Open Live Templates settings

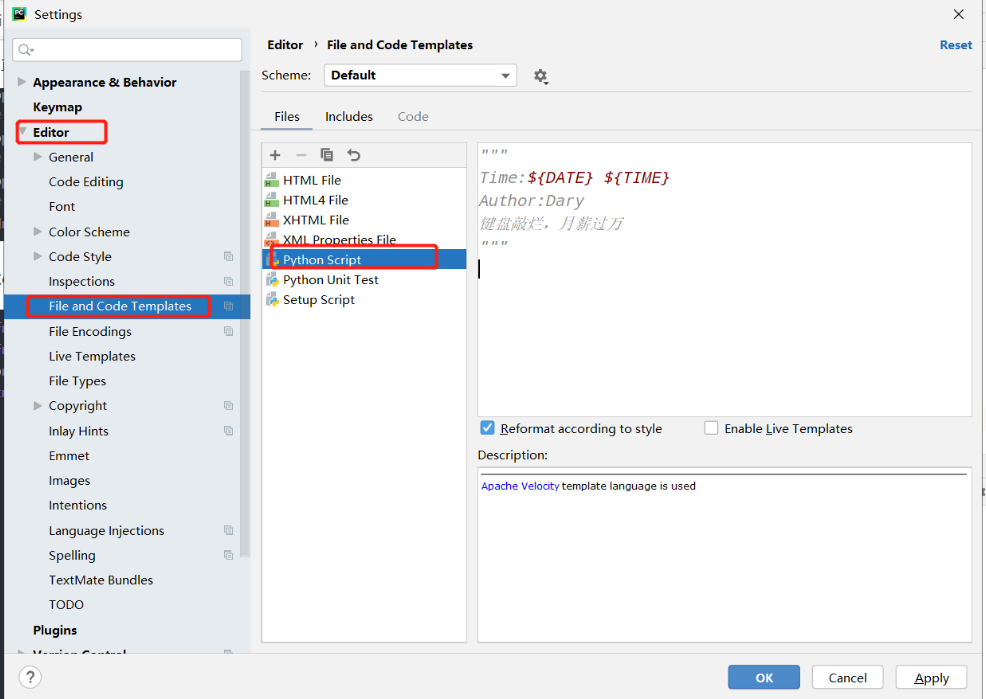click(x=92, y=356)
